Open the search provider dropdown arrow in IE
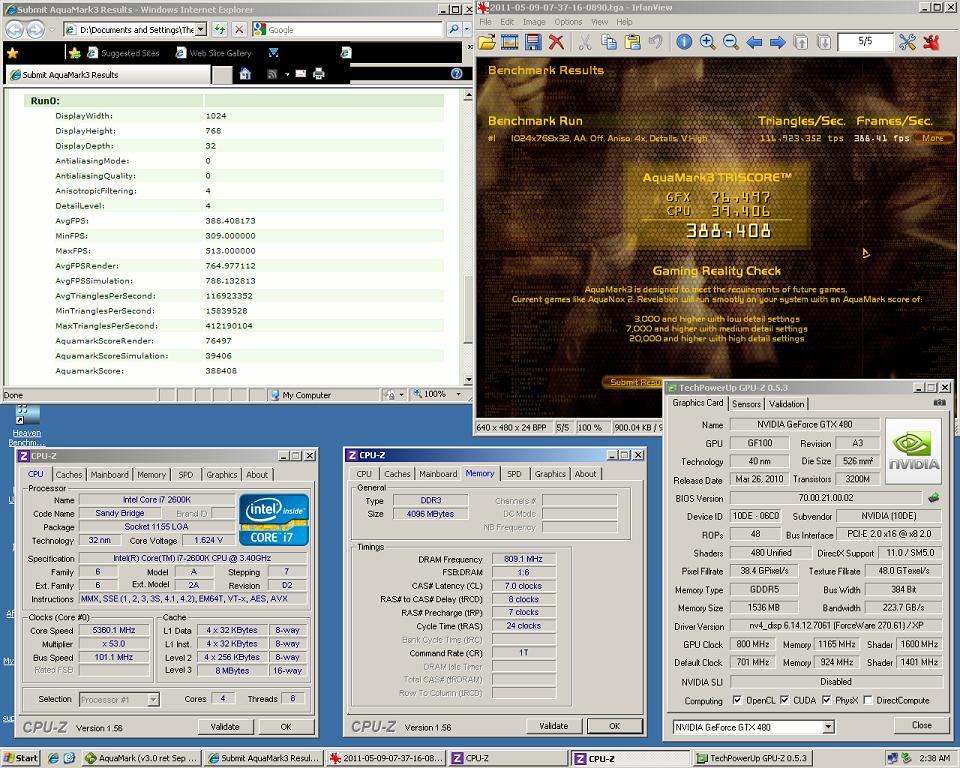 (467, 29)
